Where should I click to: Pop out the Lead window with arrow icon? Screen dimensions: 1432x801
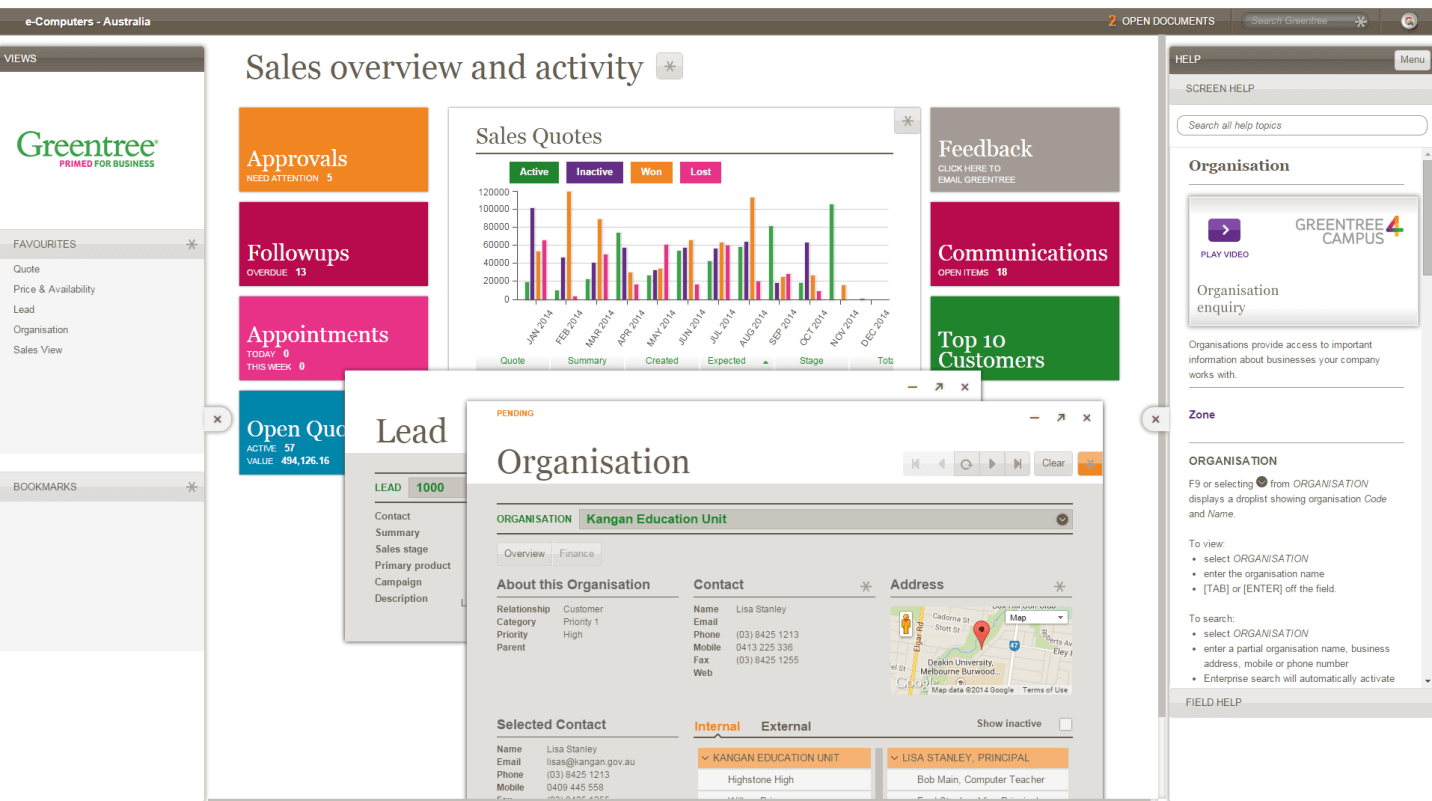click(x=938, y=387)
